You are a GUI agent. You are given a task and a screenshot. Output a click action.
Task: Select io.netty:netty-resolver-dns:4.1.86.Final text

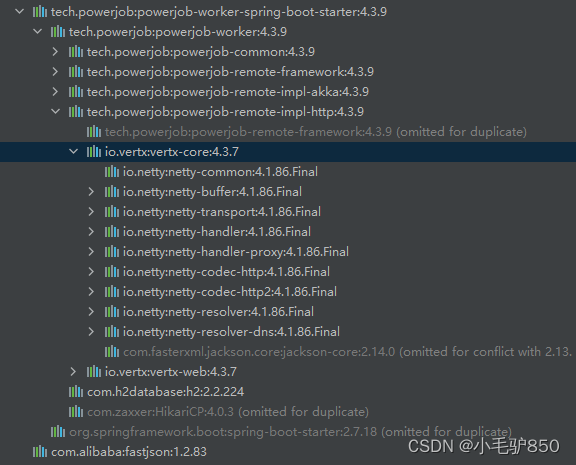coord(231,332)
